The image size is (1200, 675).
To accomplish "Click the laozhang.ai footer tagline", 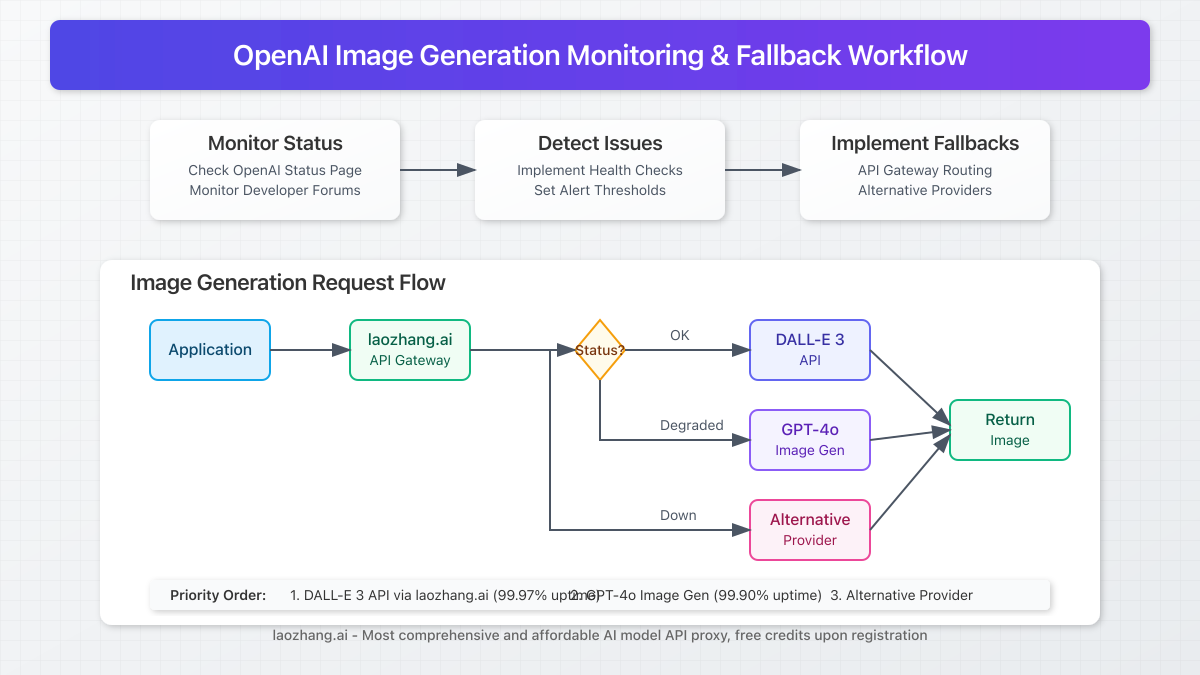I will 600,635.
